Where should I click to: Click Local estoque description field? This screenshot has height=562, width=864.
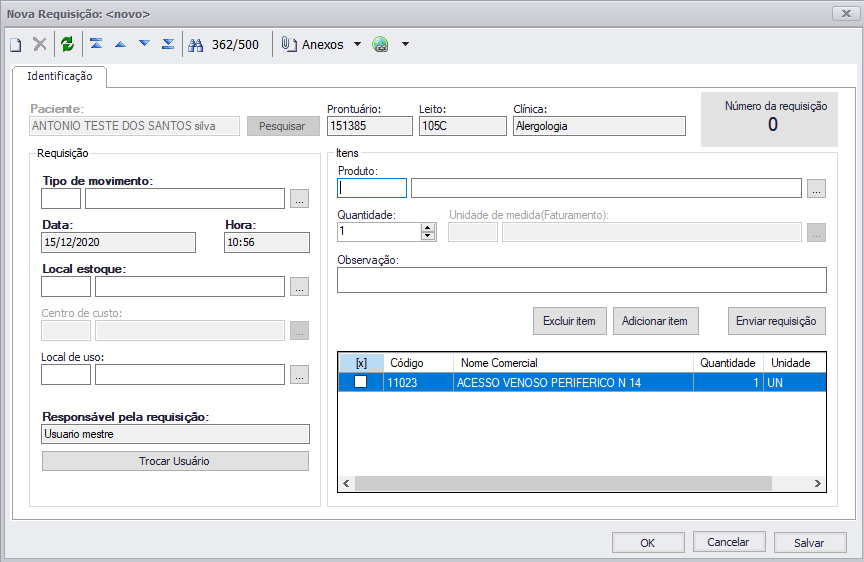click(190, 287)
